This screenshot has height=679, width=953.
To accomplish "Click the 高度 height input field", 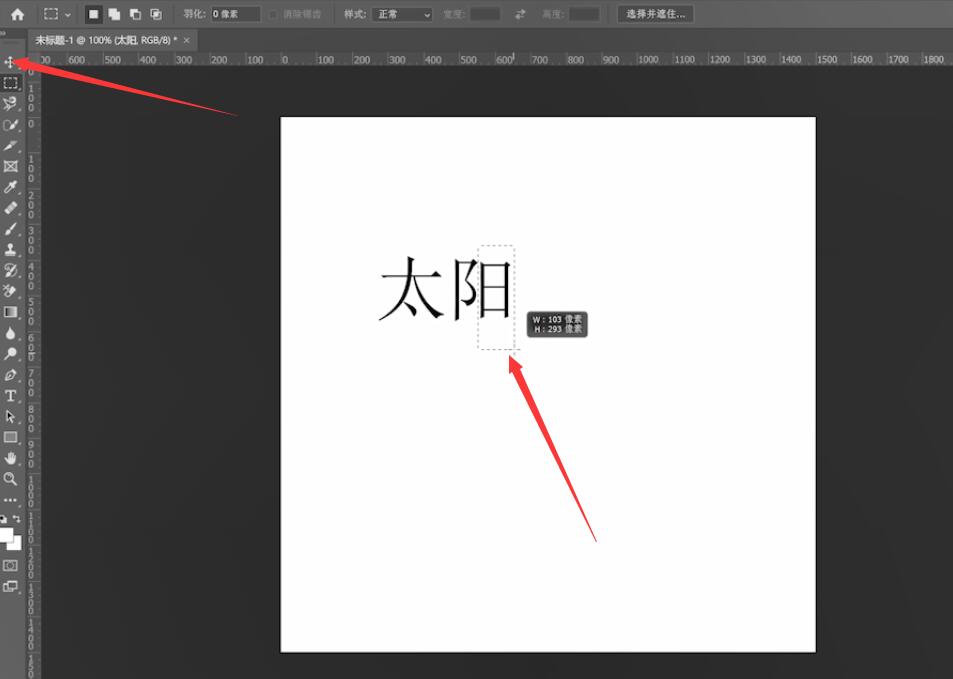I will (x=584, y=14).
